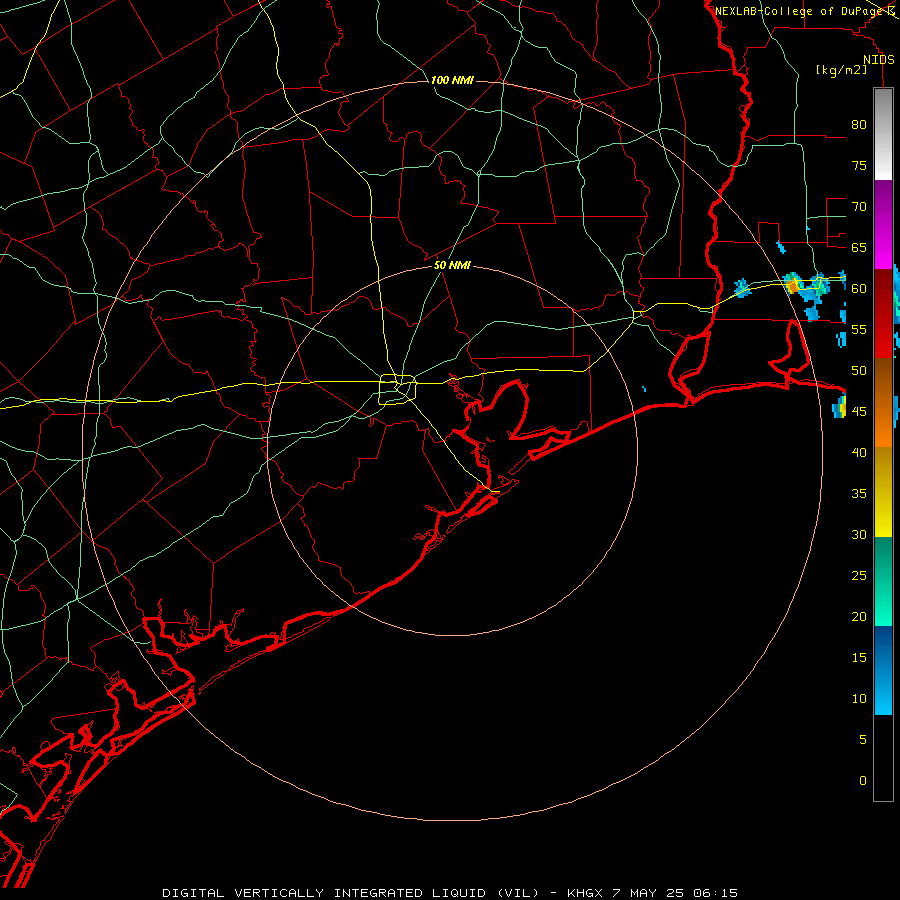Click the 15 value on the color scale
900x900 pixels.
coord(859,657)
